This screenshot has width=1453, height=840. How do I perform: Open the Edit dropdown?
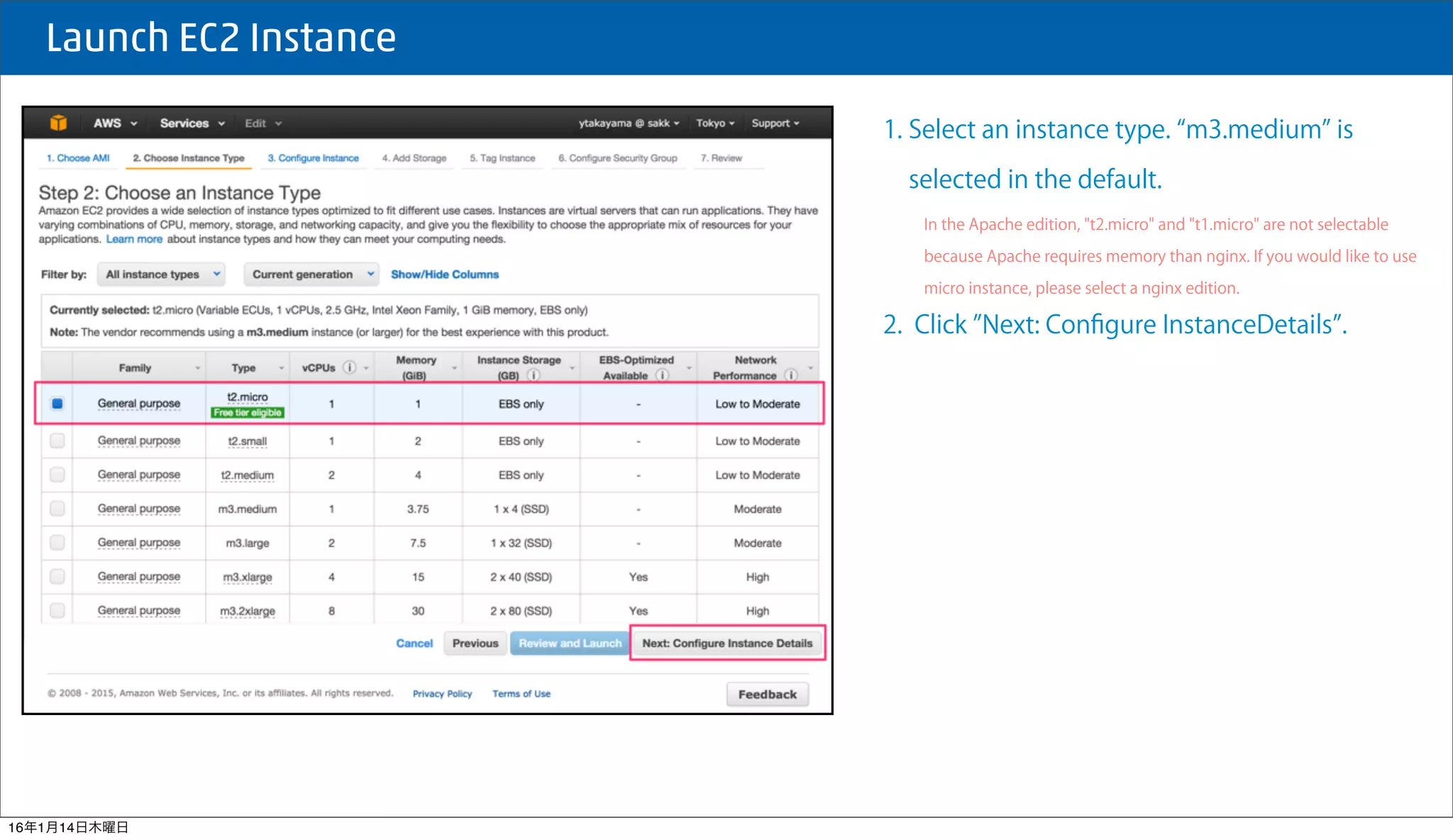click(263, 123)
